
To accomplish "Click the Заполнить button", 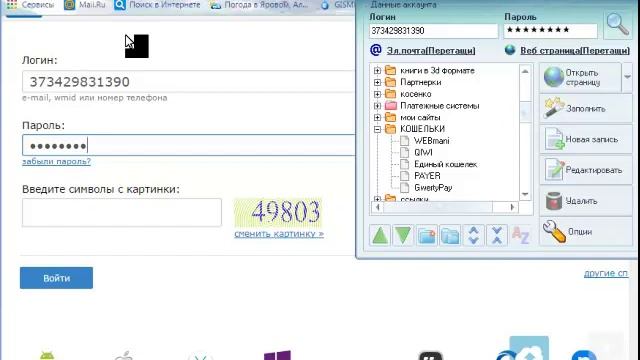I will (x=586, y=109).
